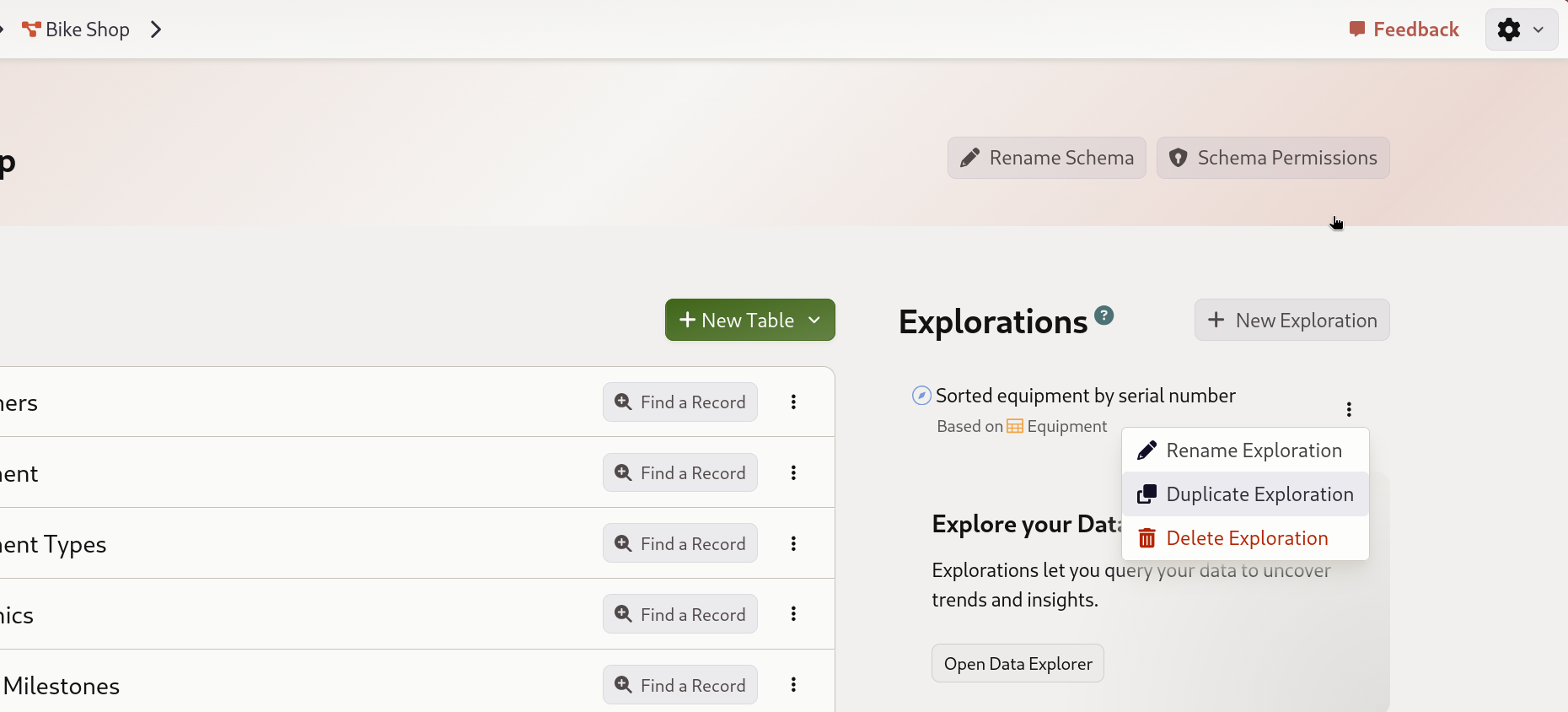The height and width of the screenshot is (712, 1568).
Task: Click the Explorations heading
Action: click(x=993, y=321)
